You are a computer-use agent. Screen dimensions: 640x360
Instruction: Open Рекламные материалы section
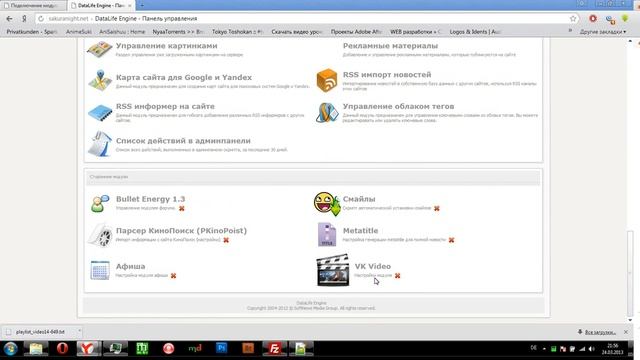[x=390, y=46]
